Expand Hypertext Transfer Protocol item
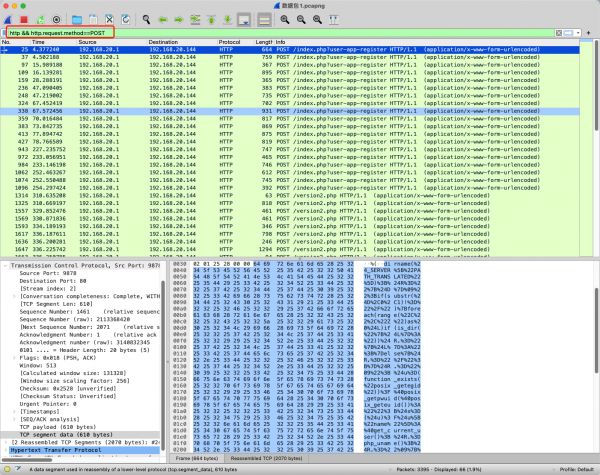 point(5,450)
